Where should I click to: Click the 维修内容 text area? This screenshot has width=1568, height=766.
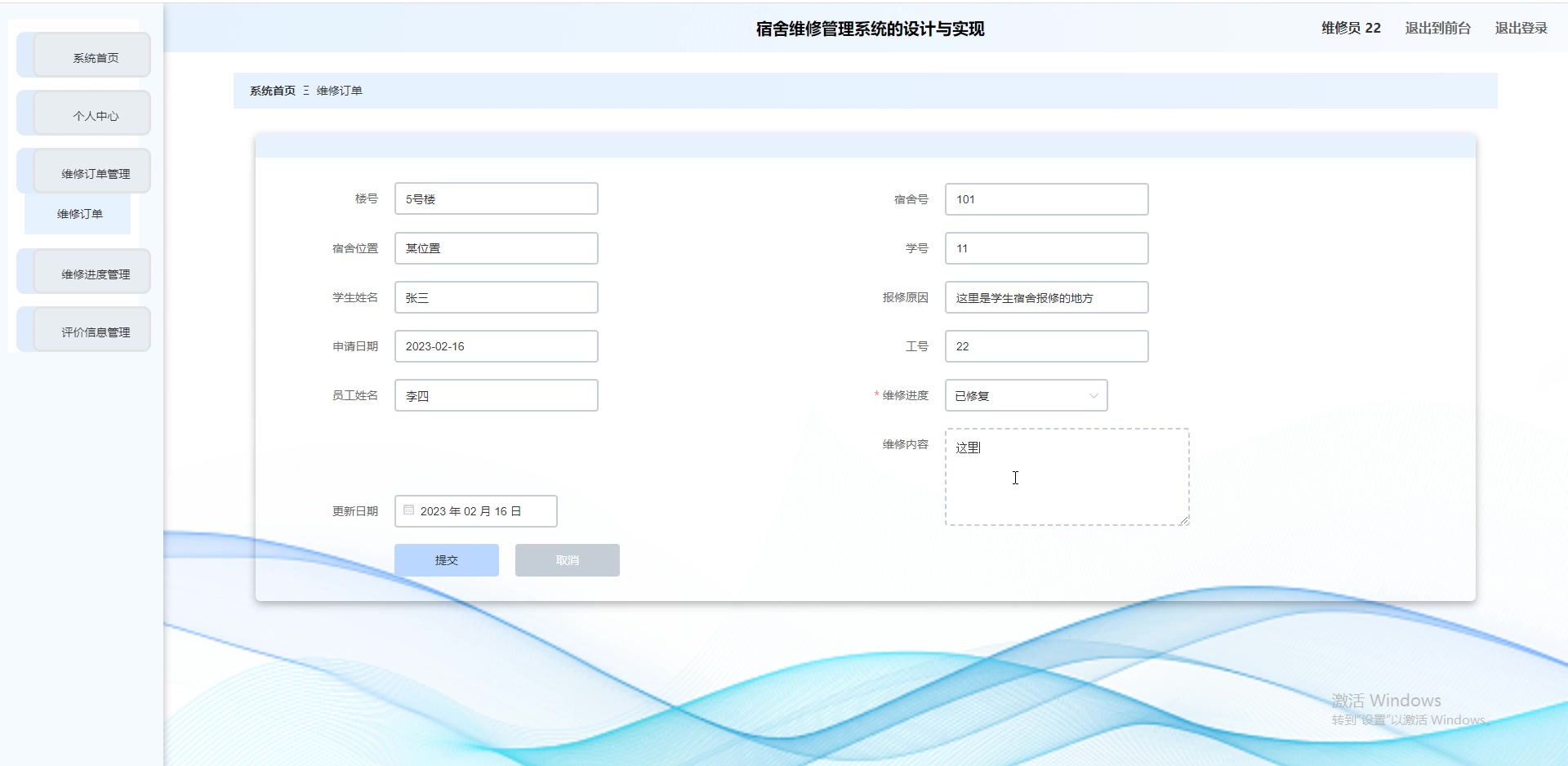point(1066,477)
